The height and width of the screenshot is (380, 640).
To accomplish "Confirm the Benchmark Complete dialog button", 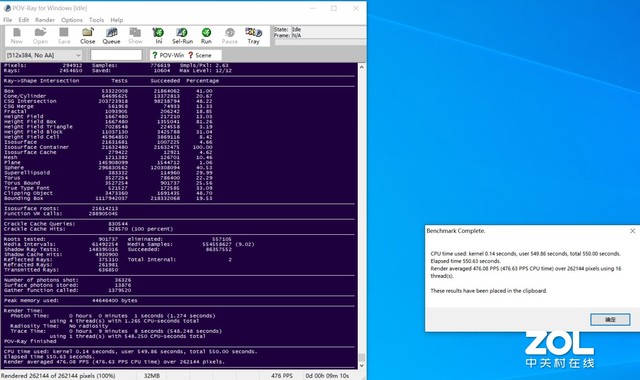I will pos(610,320).
